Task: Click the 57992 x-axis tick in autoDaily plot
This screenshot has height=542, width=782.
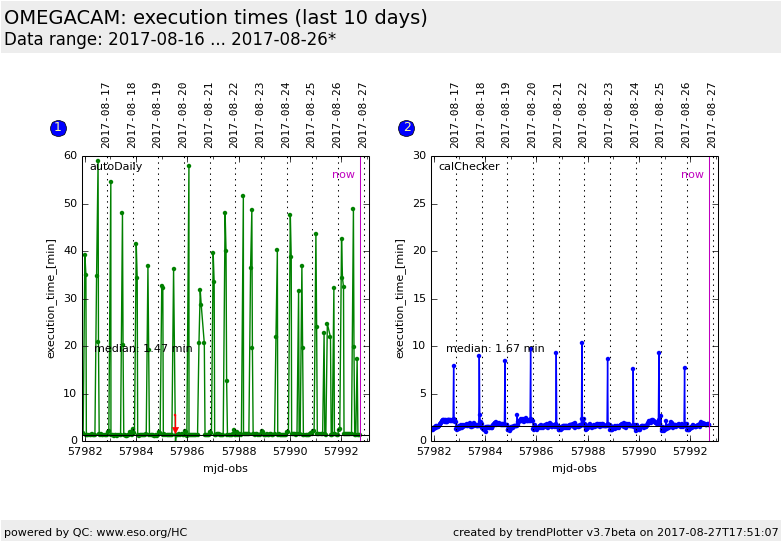Action: pyautogui.click(x=341, y=452)
